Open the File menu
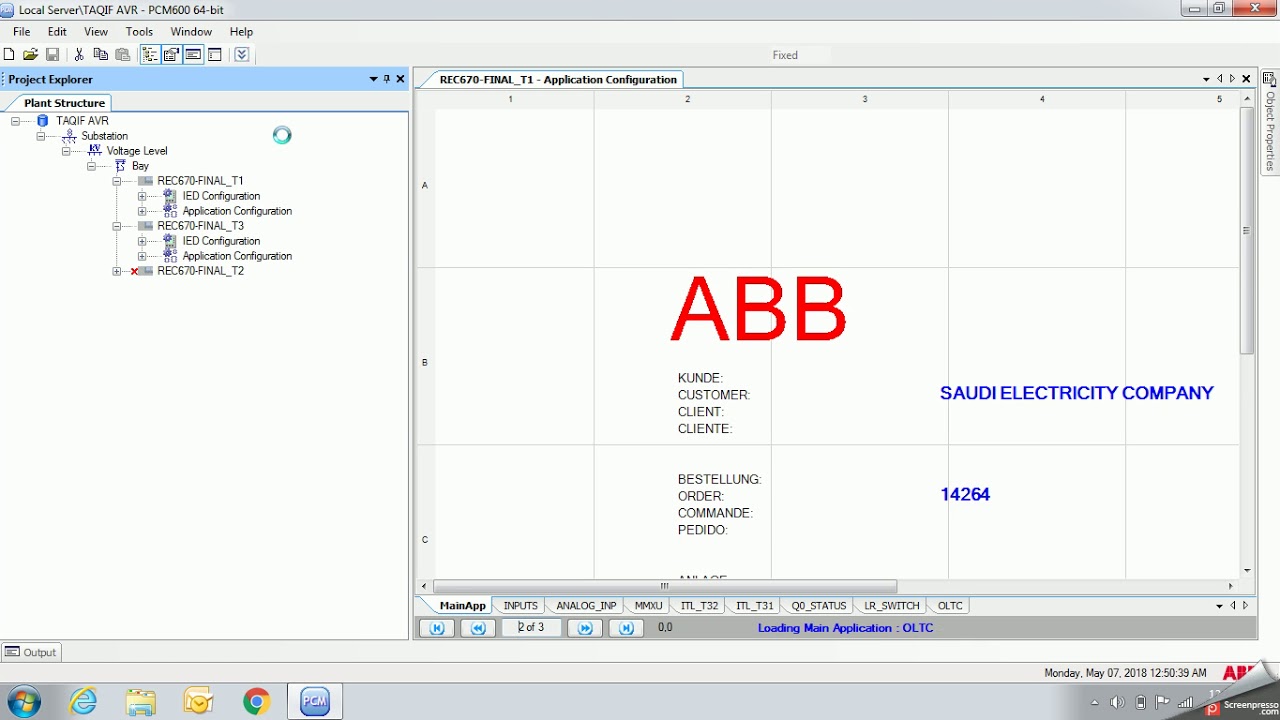Viewport: 1280px width, 720px height. point(22,32)
